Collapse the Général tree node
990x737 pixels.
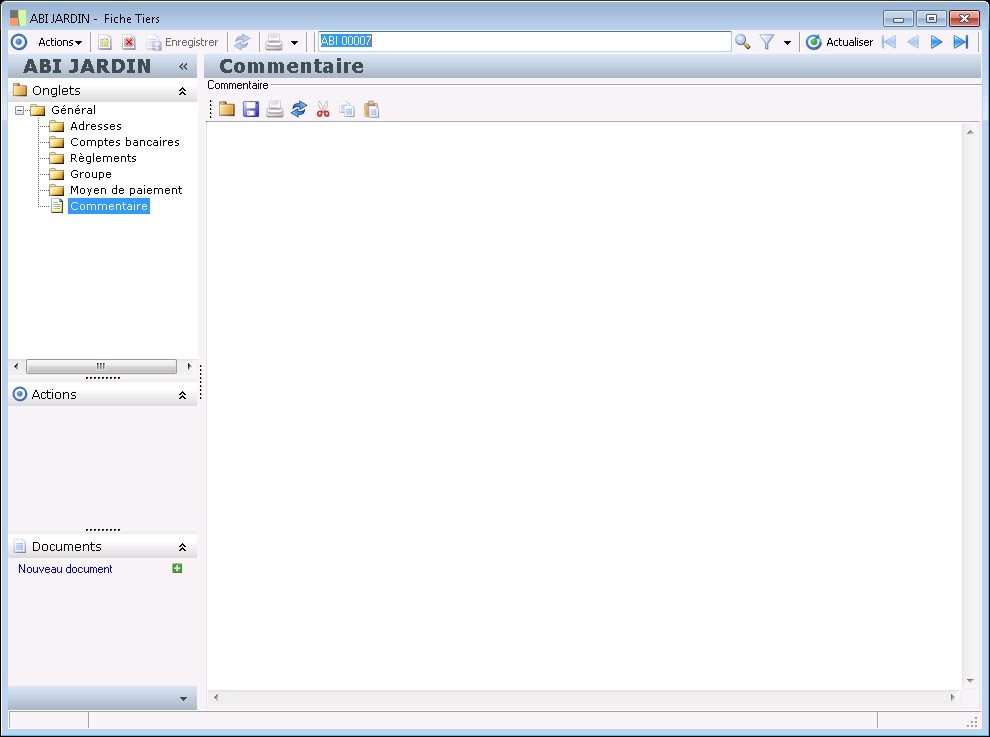pyautogui.click(x=20, y=111)
